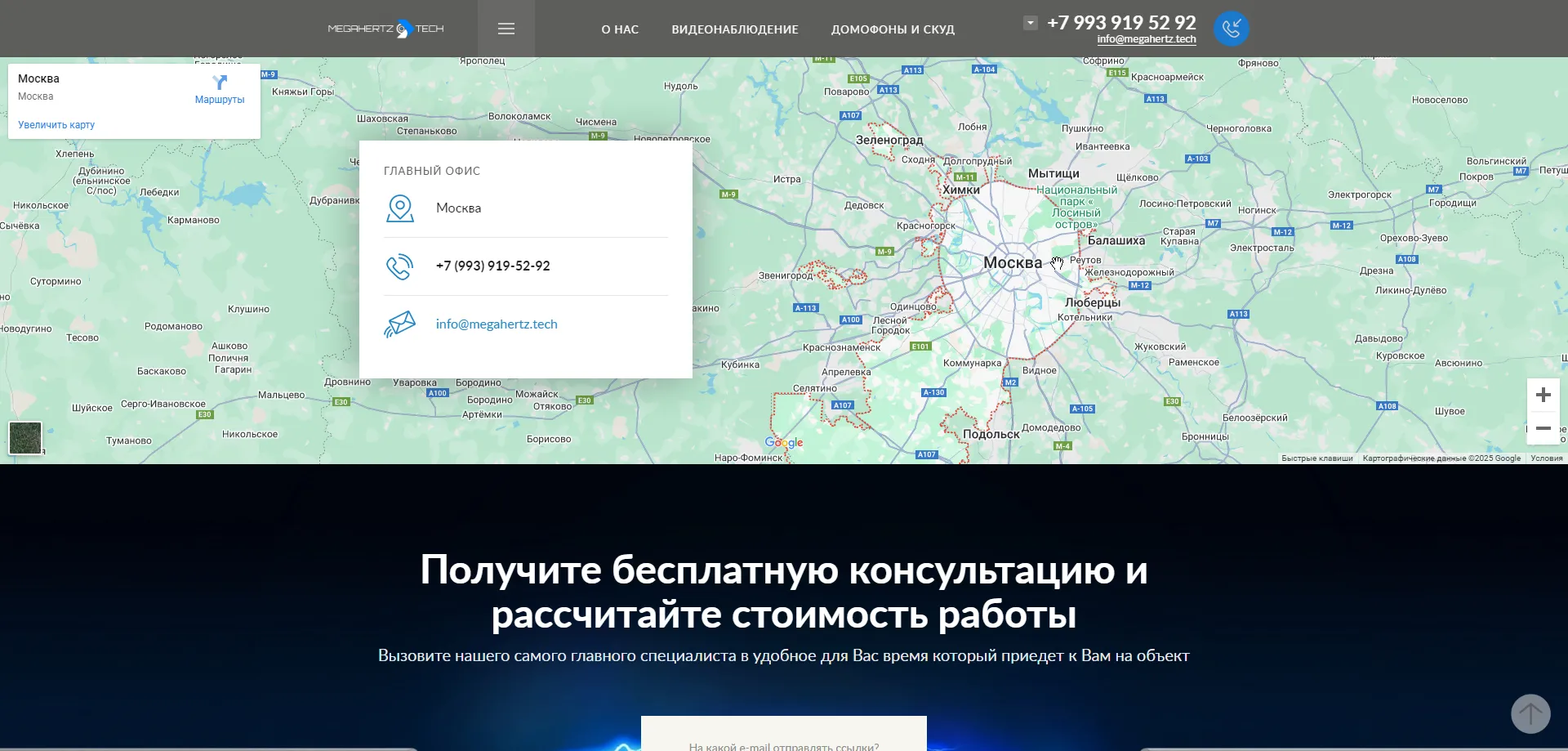Click the Можайск label on map

click(537, 395)
